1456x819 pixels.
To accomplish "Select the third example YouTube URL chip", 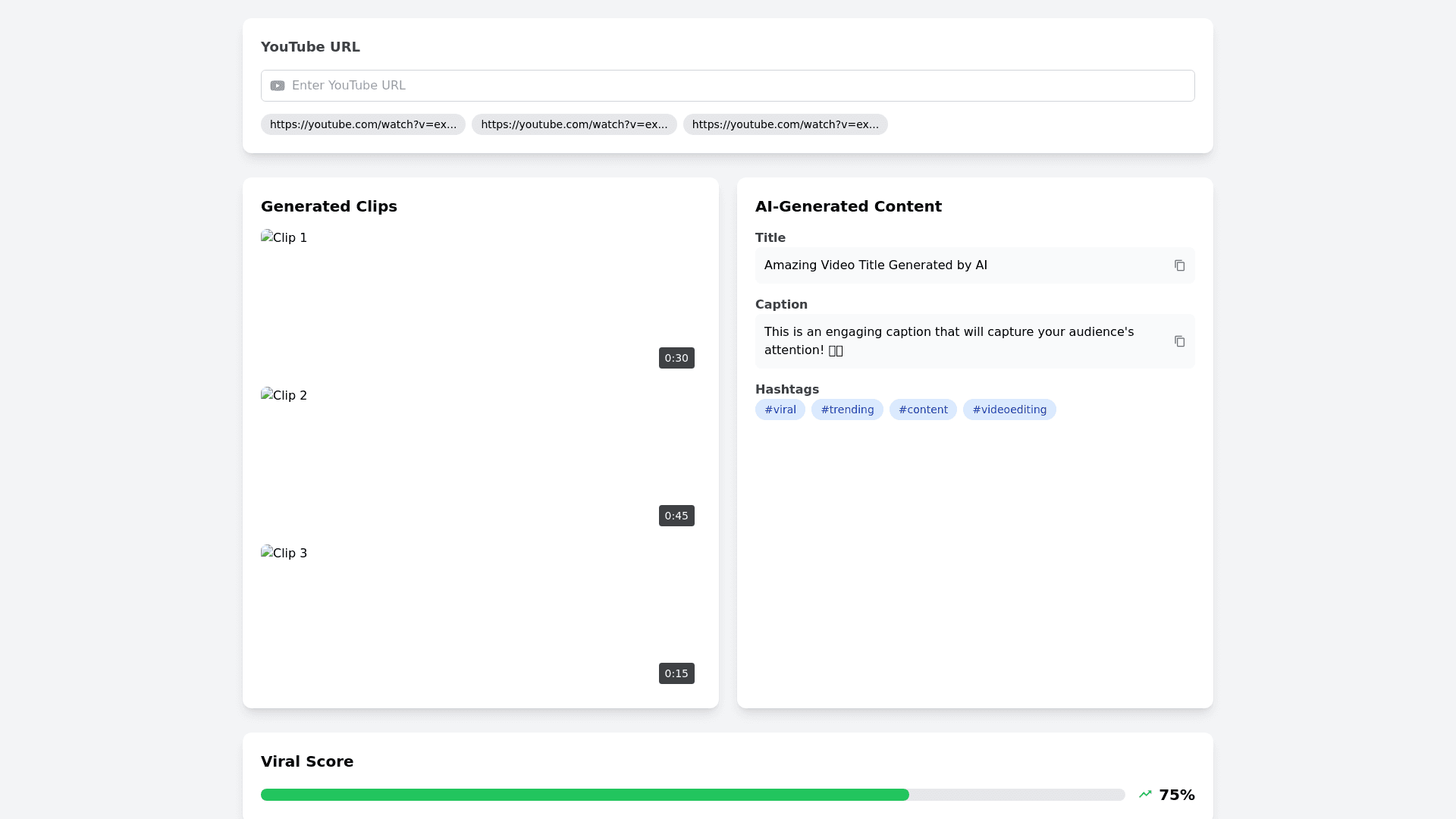I will [785, 124].
